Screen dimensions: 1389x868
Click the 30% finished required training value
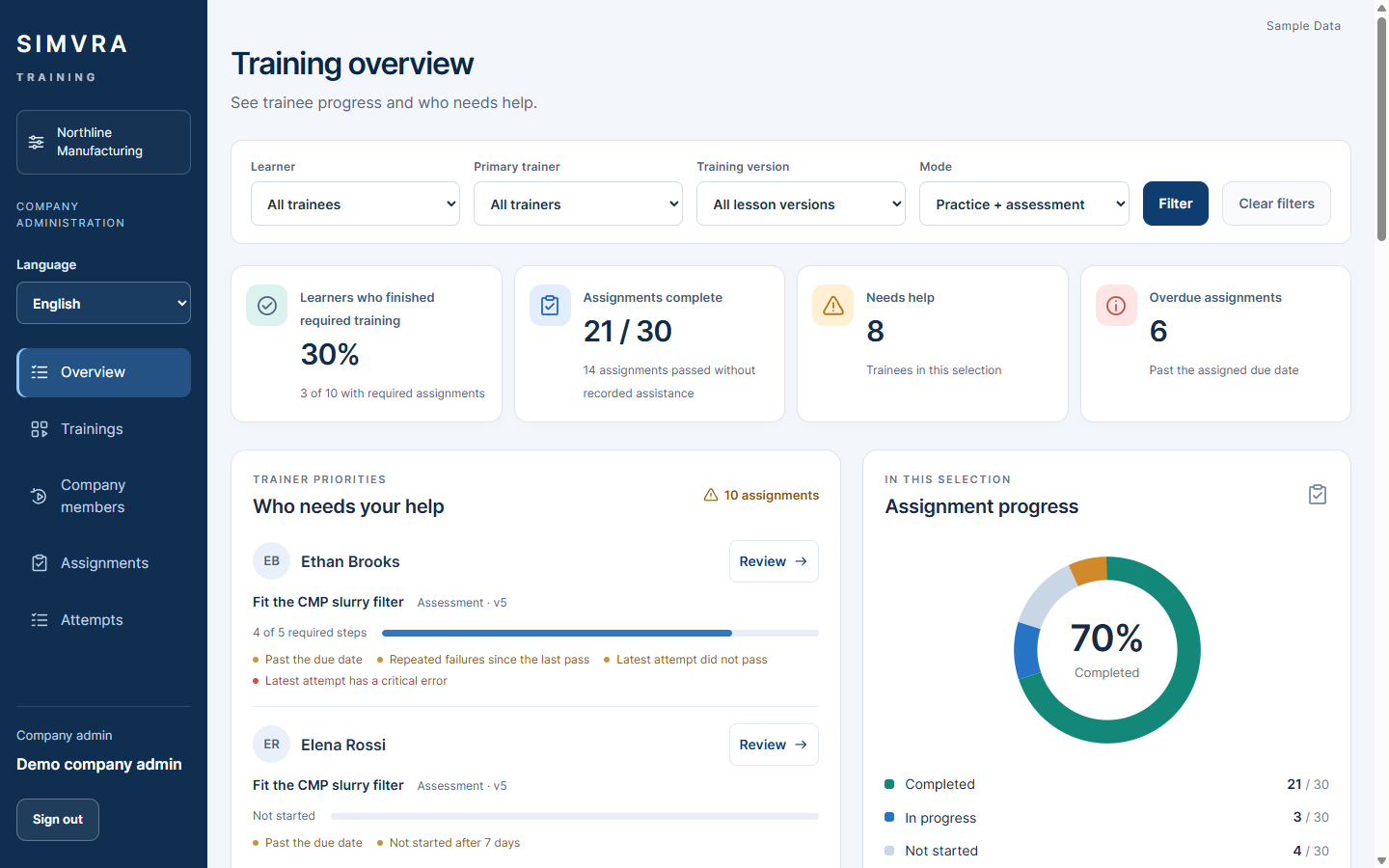click(330, 354)
